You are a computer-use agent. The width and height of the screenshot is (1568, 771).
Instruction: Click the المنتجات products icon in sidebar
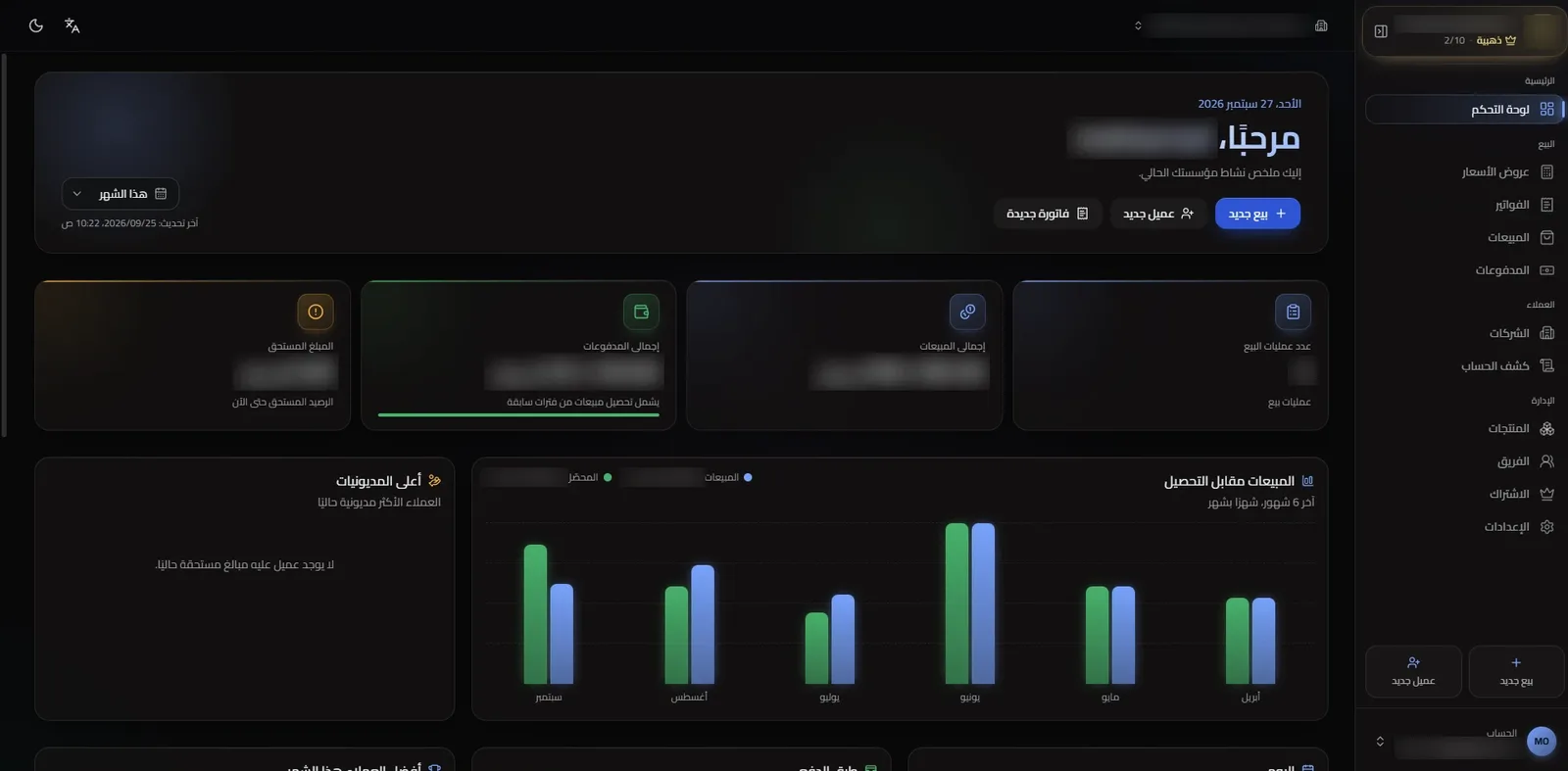click(1547, 428)
